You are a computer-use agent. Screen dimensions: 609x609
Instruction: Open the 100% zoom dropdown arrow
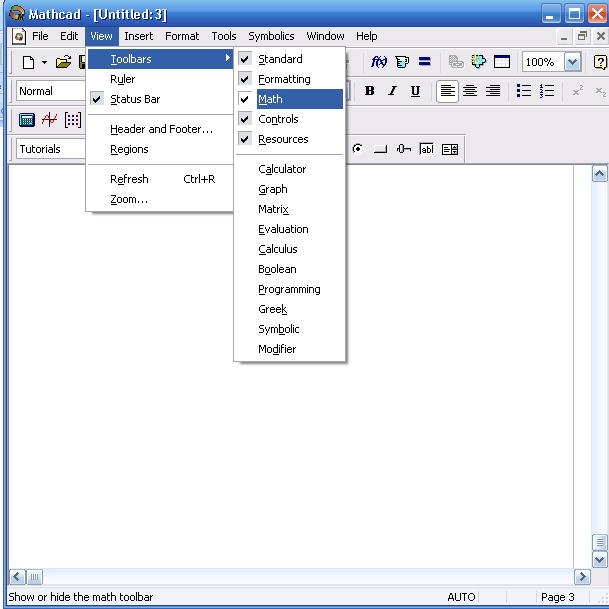tap(572, 62)
